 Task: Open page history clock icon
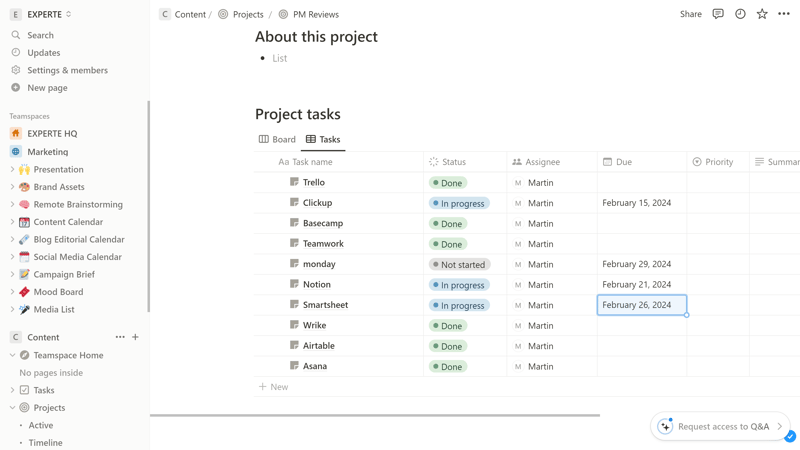tap(740, 14)
